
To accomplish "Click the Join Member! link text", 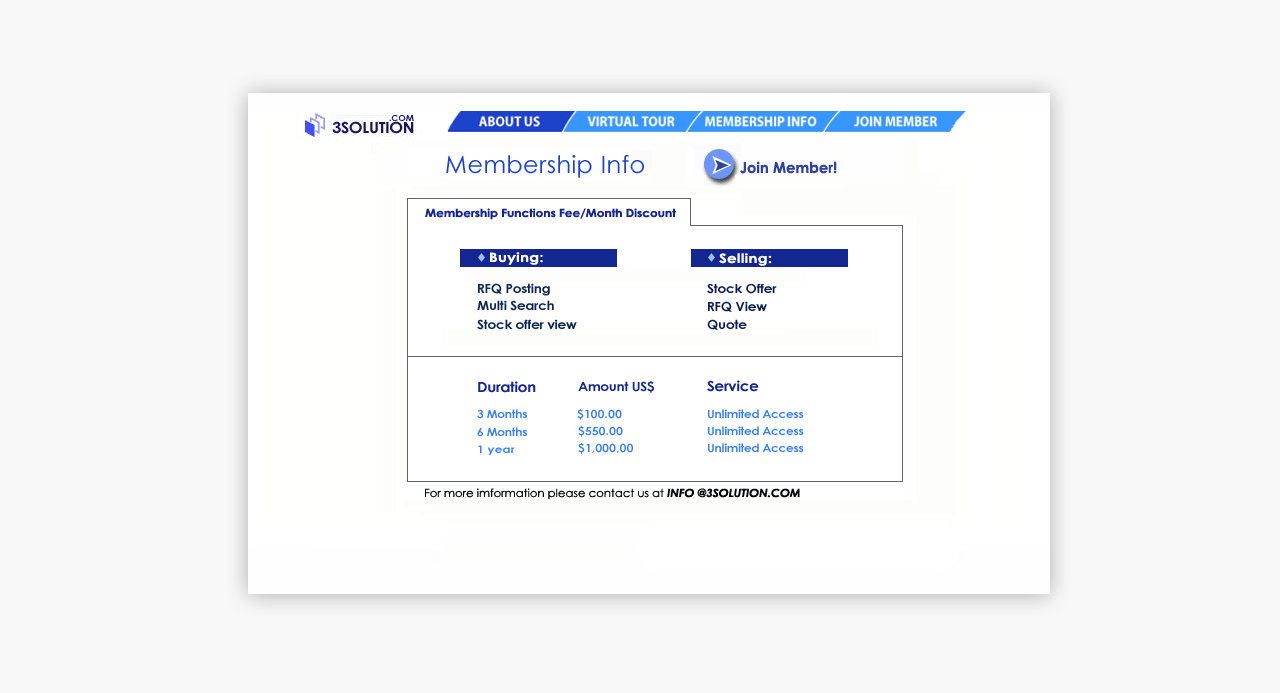I will 788,168.
